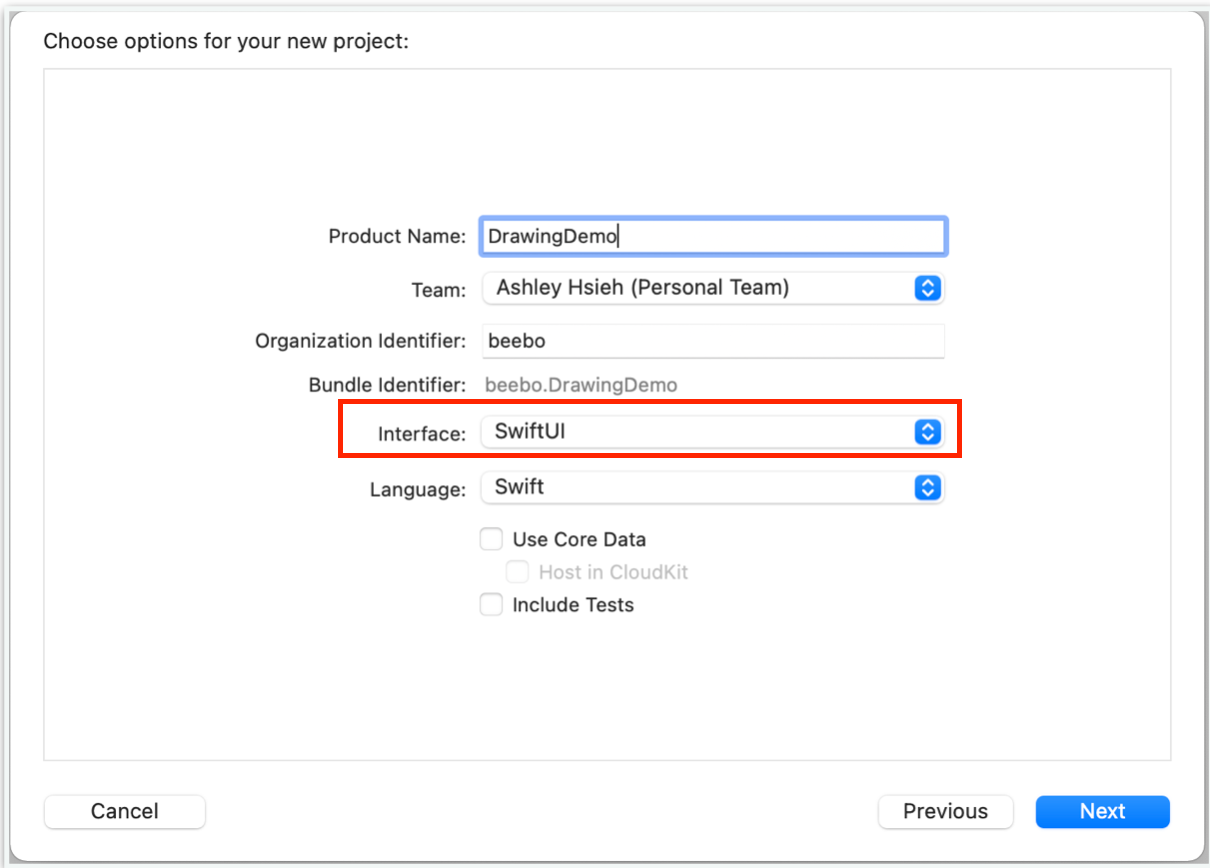Image resolution: width=1210 pixels, height=868 pixels.
Task: Enable the Use Core Data checkbox
Action: [491, 539]
